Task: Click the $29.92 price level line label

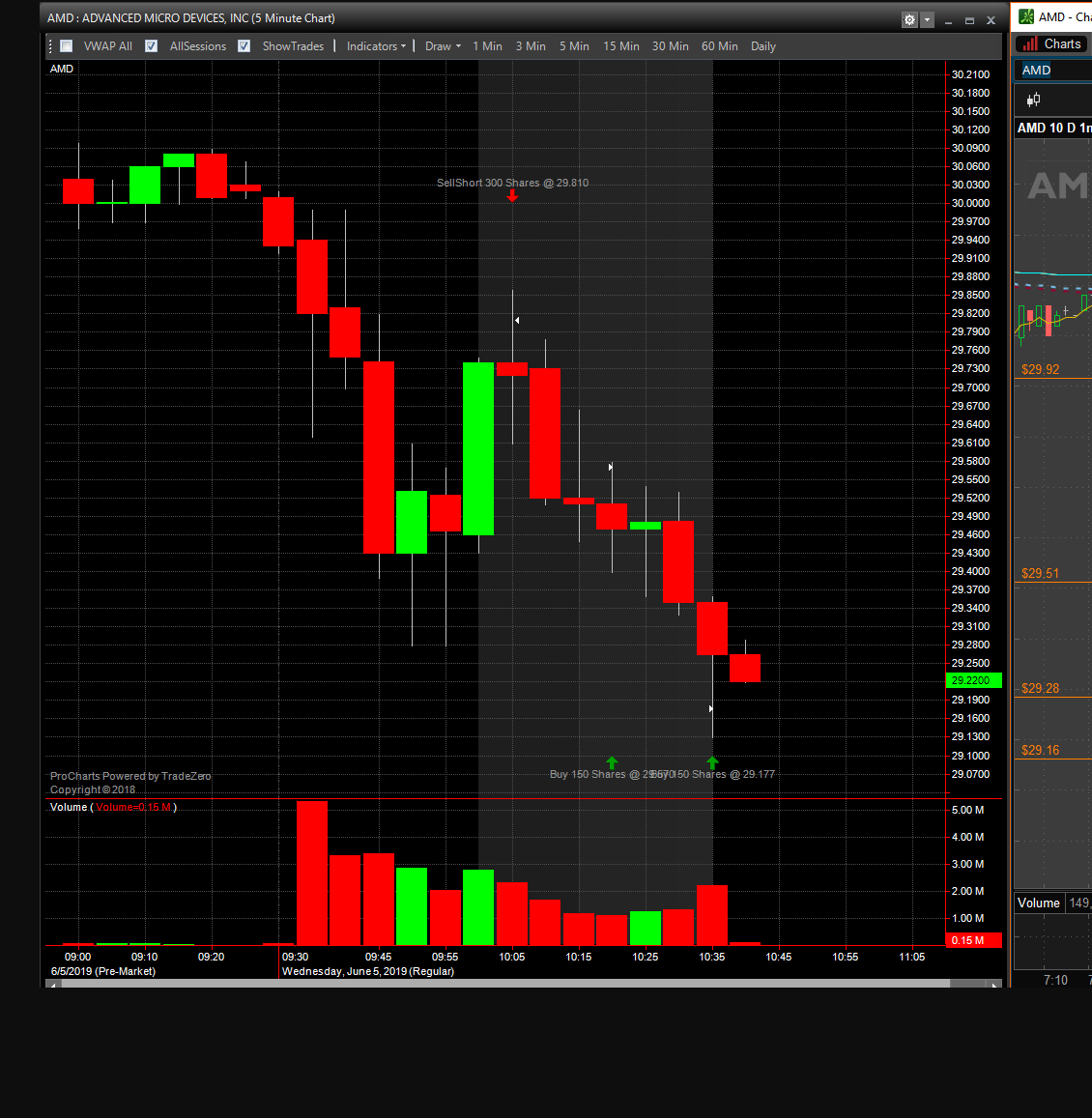Action: 1040,369
